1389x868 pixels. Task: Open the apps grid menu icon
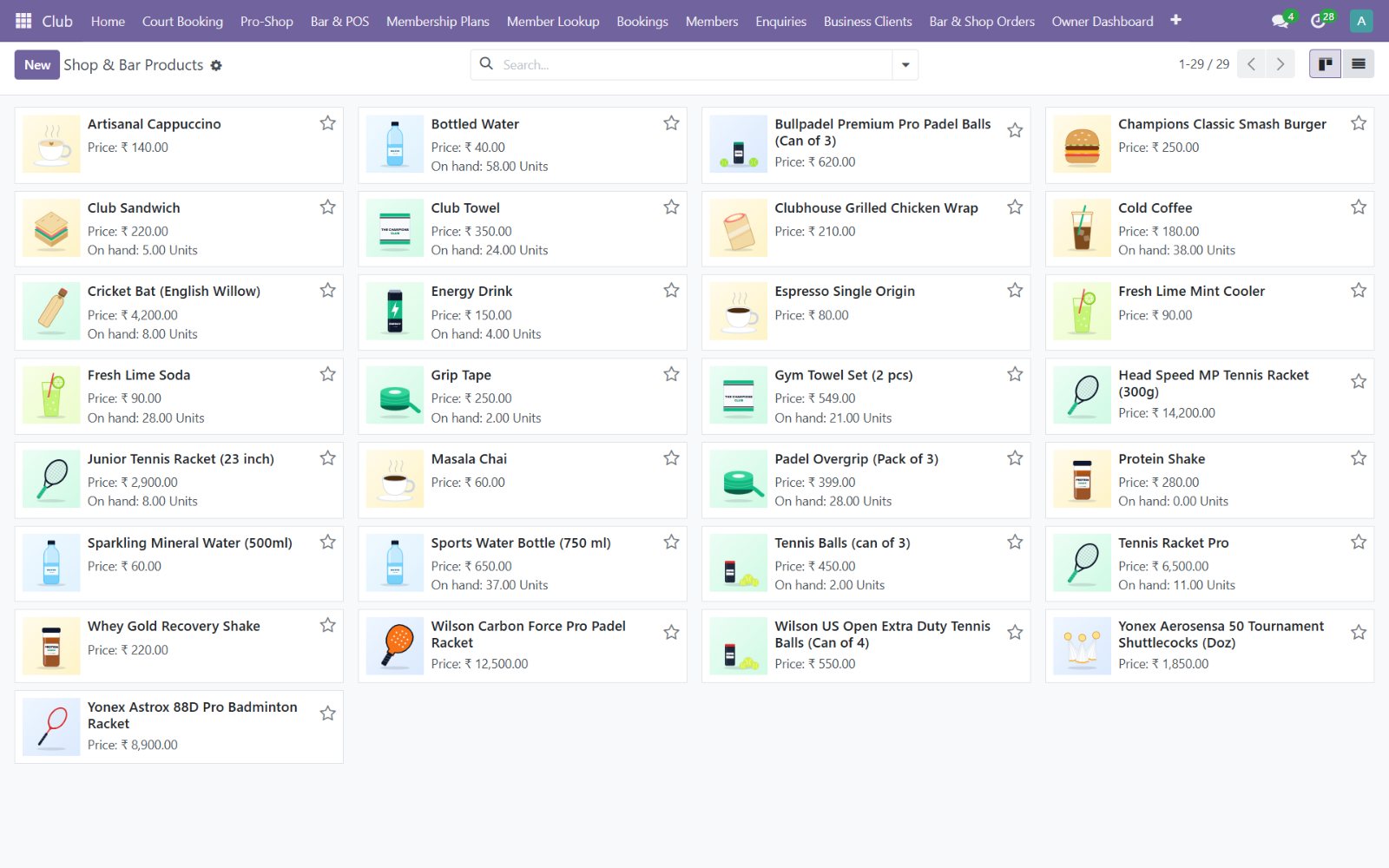[23, 21]
